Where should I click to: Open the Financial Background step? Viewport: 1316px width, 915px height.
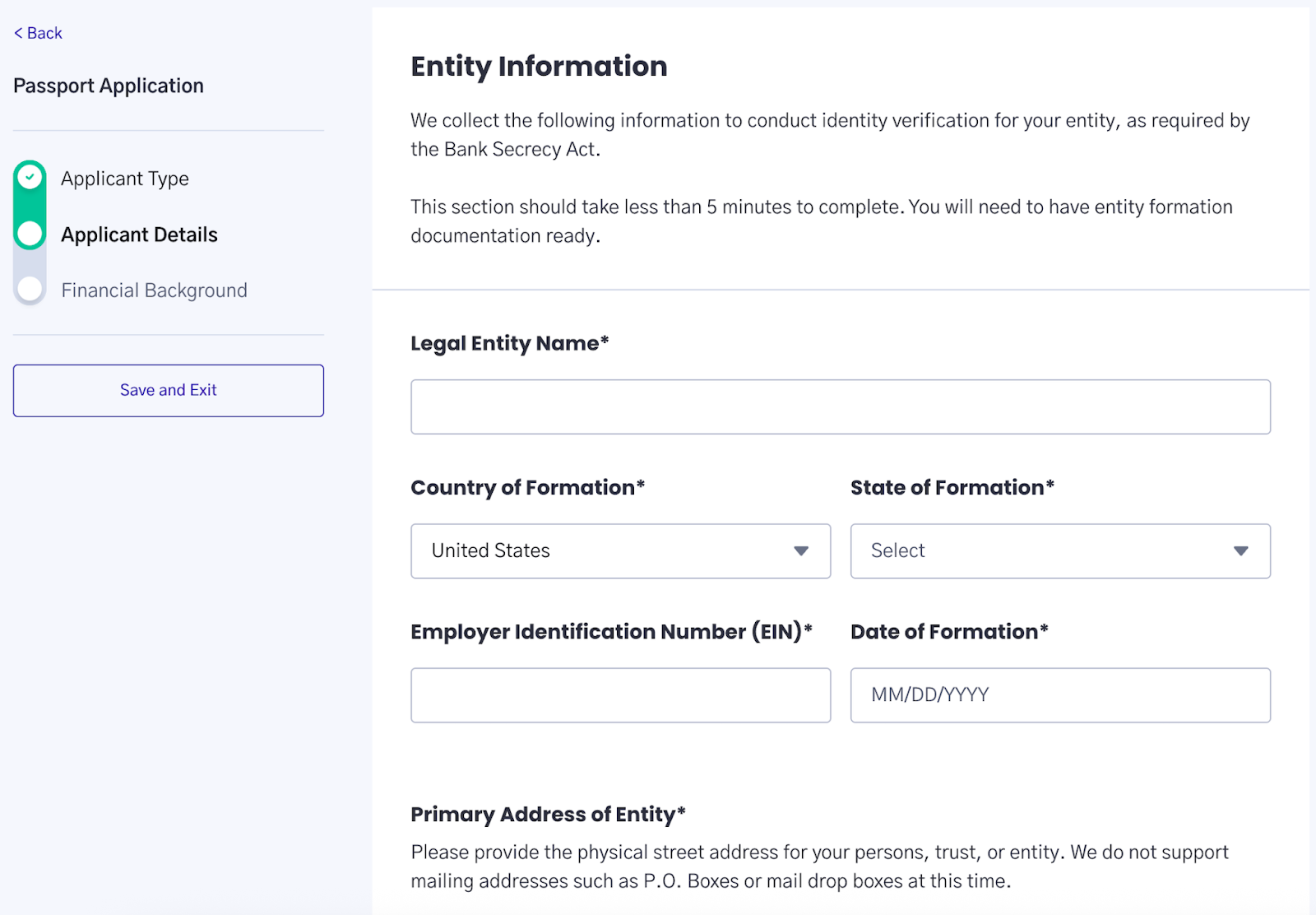154,290
